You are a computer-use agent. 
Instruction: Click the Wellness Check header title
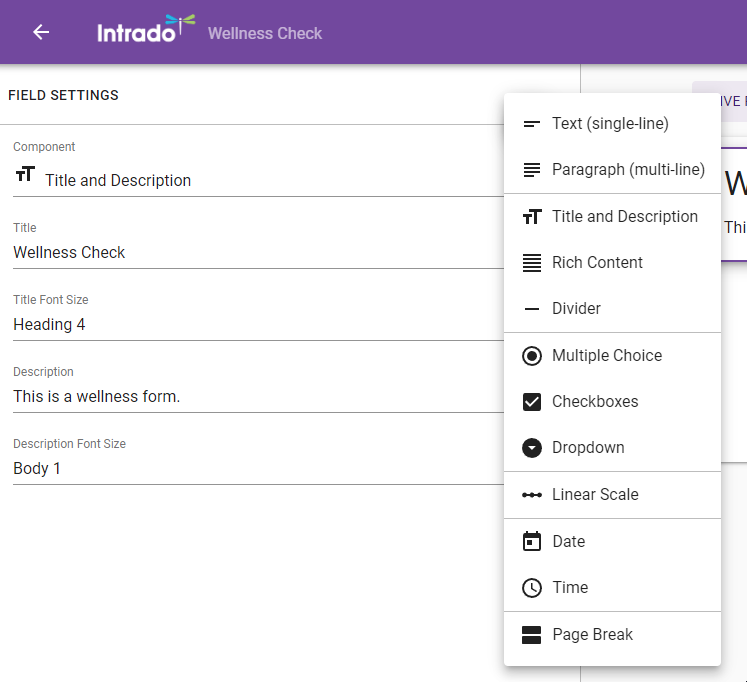(x=265, y=34)
